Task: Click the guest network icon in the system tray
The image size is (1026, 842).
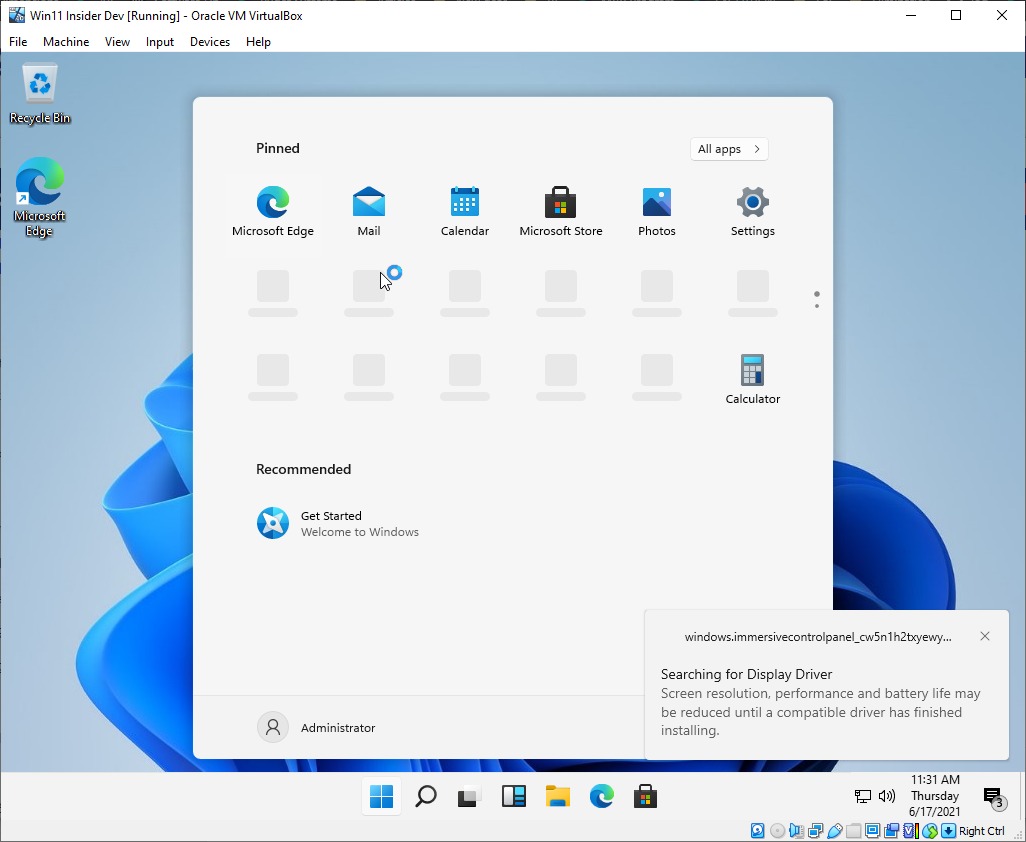Action: point(863,796)
